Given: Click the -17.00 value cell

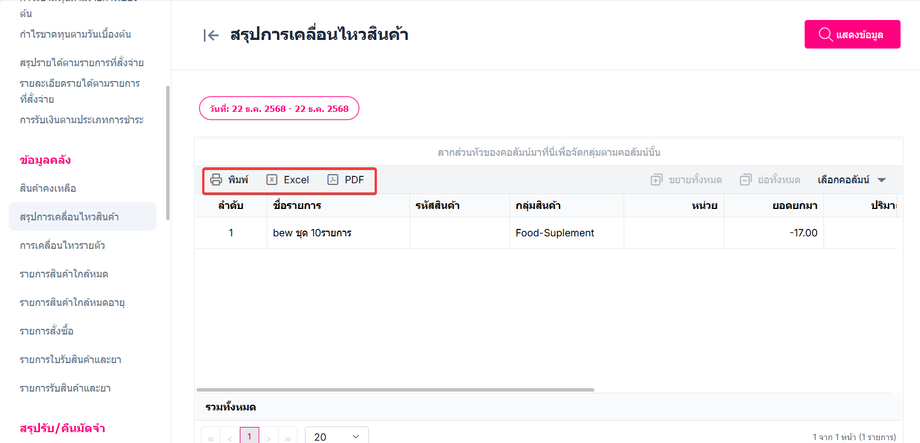Looking at the screenshot, I should click(x=774, y=233).
